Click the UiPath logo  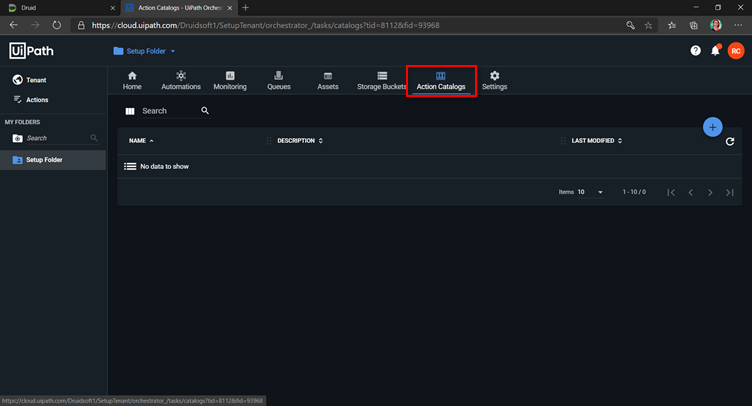pyautogui.click(x=31, y=51)
